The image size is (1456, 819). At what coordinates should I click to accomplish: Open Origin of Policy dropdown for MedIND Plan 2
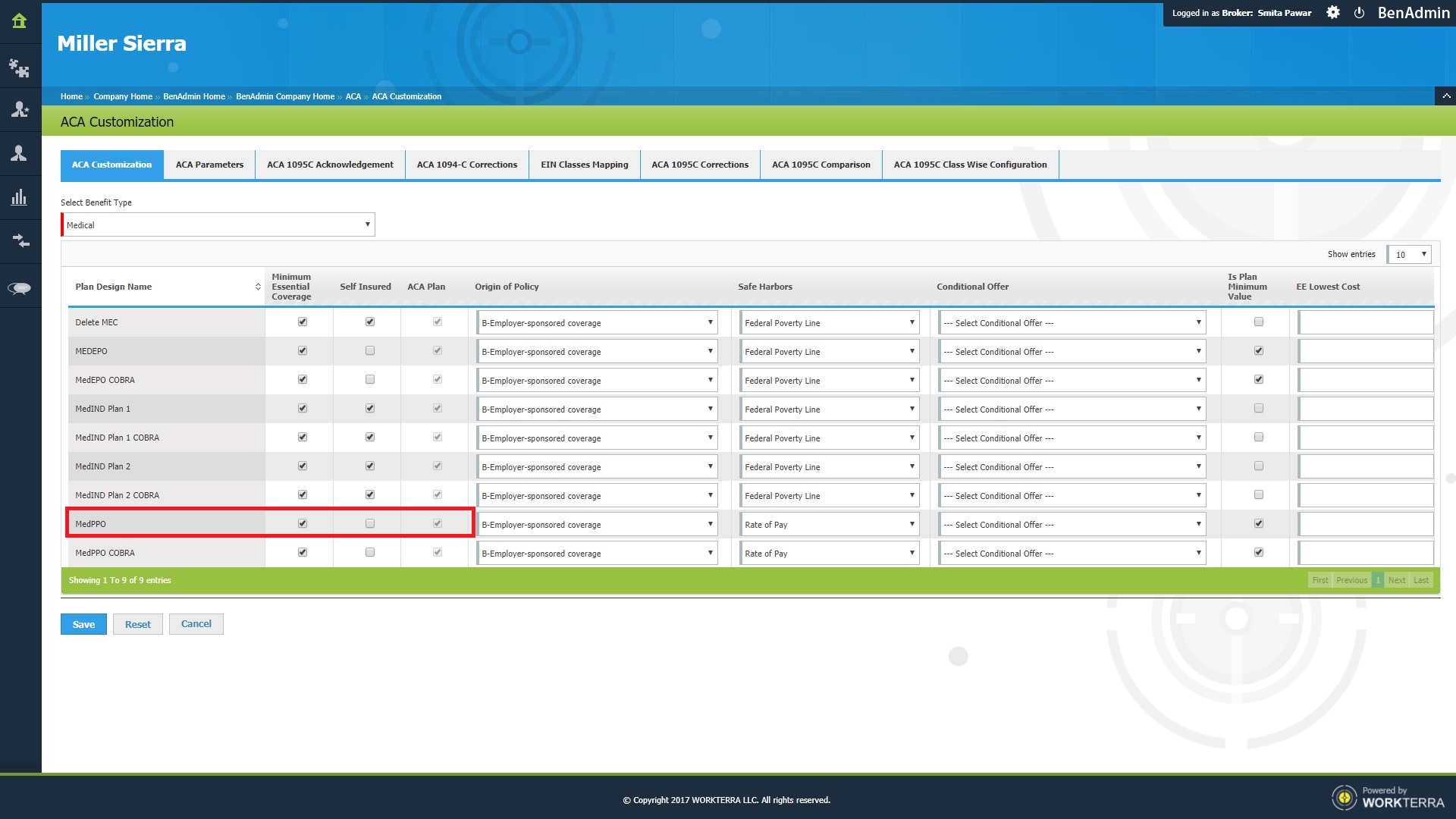coord(597,466)
